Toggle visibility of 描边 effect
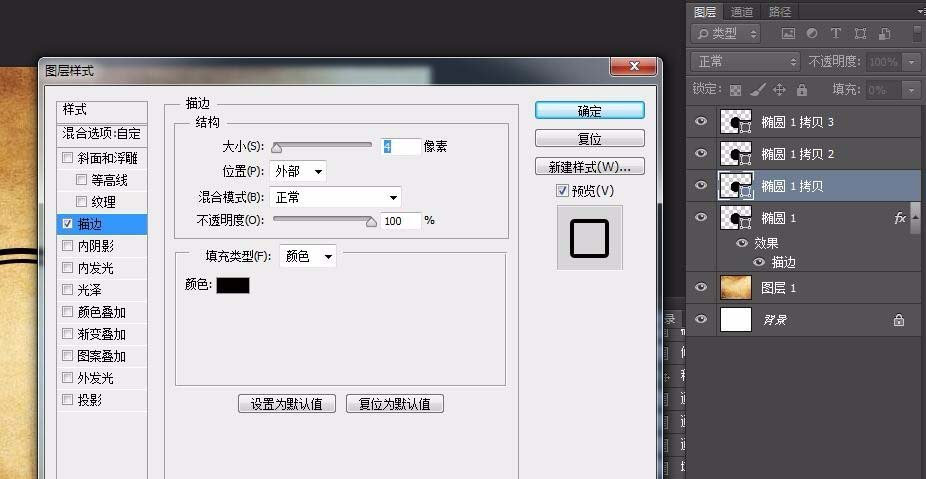Viewport: 926px width, 479px height. (759, 262)
